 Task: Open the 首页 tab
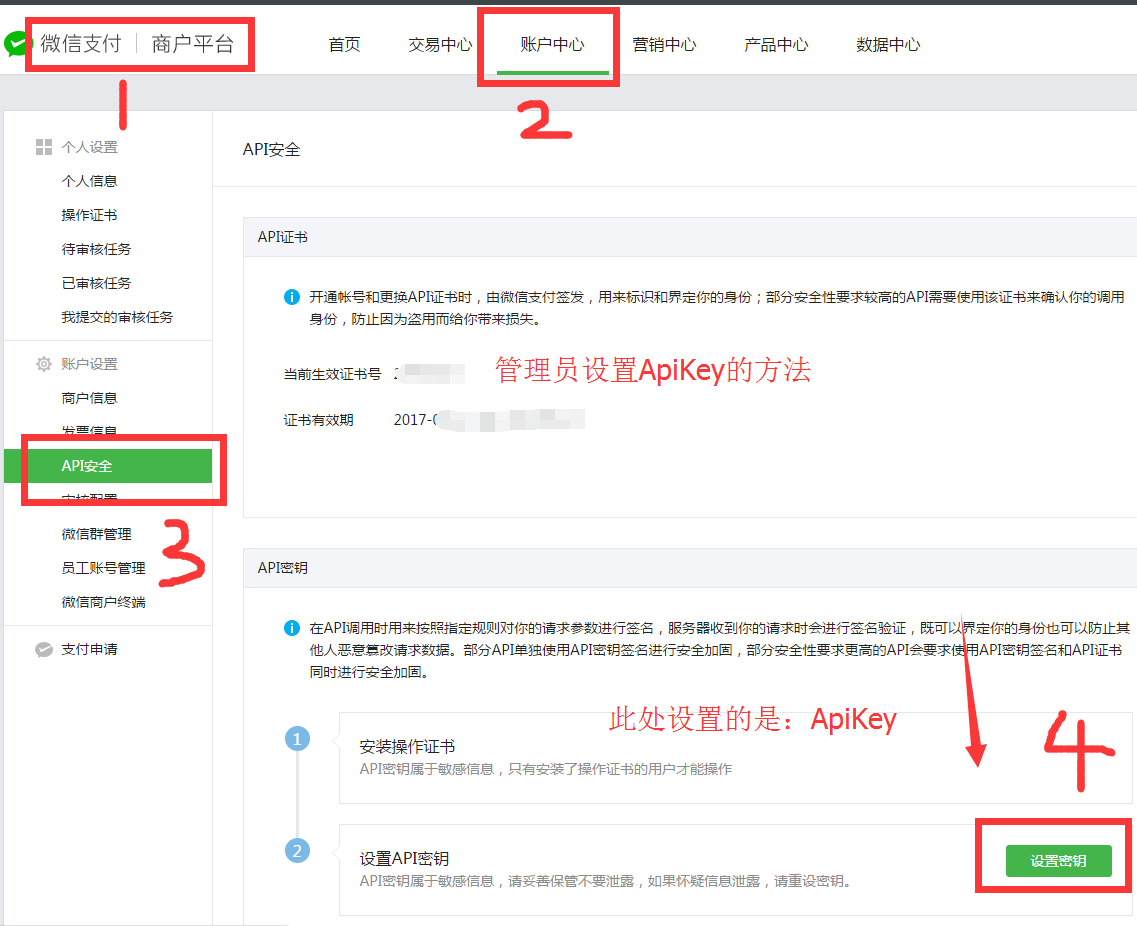344,44
